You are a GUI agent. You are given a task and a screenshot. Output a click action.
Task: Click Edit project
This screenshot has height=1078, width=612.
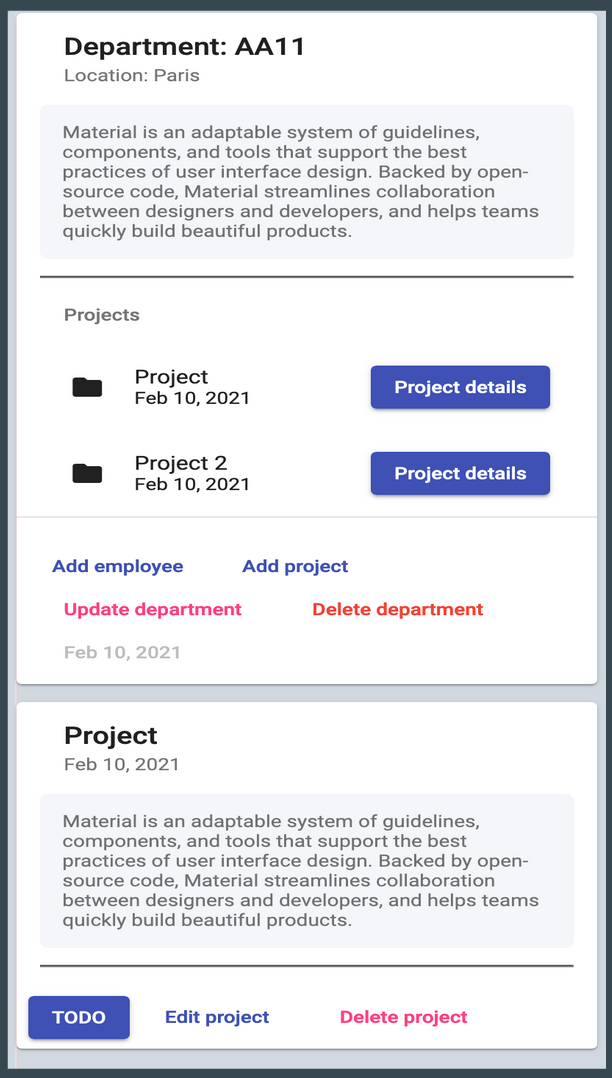(217, 1017)
